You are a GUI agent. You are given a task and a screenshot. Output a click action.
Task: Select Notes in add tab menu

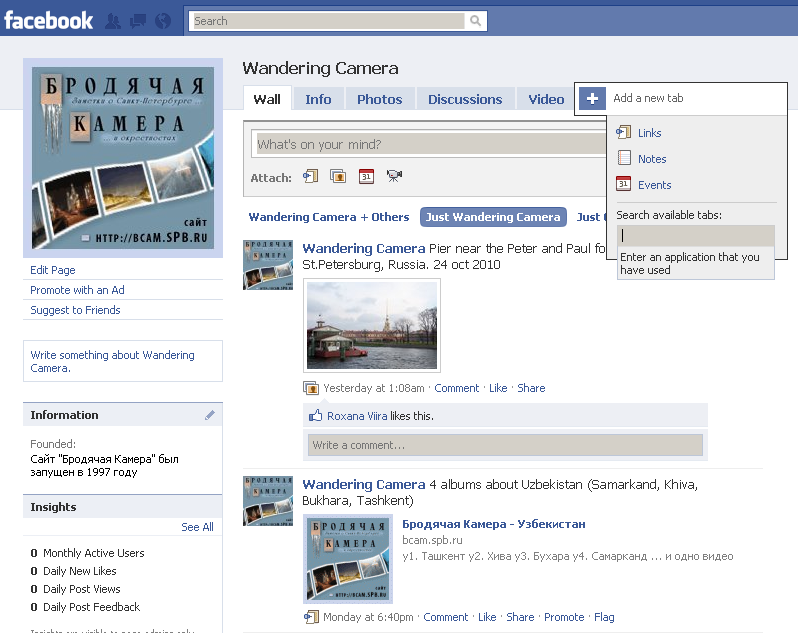652,159
